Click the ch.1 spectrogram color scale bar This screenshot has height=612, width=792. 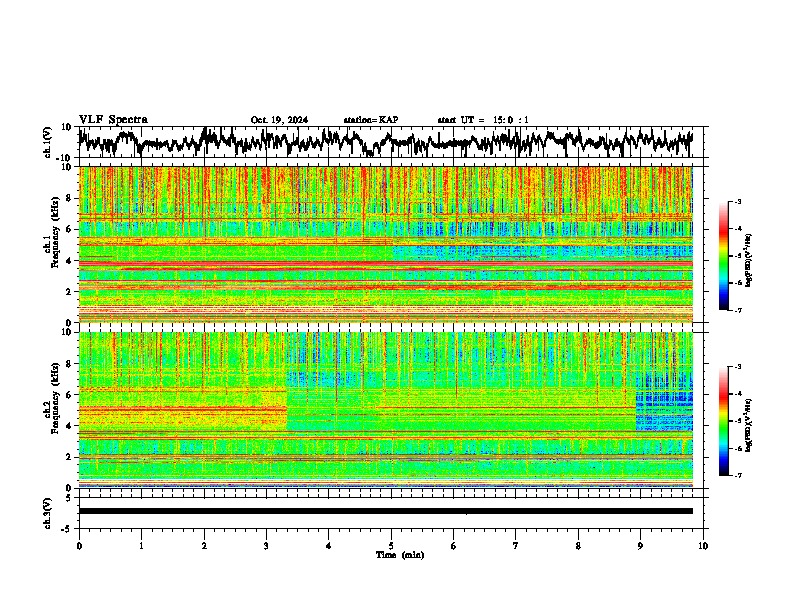click(x=723, y=256)
